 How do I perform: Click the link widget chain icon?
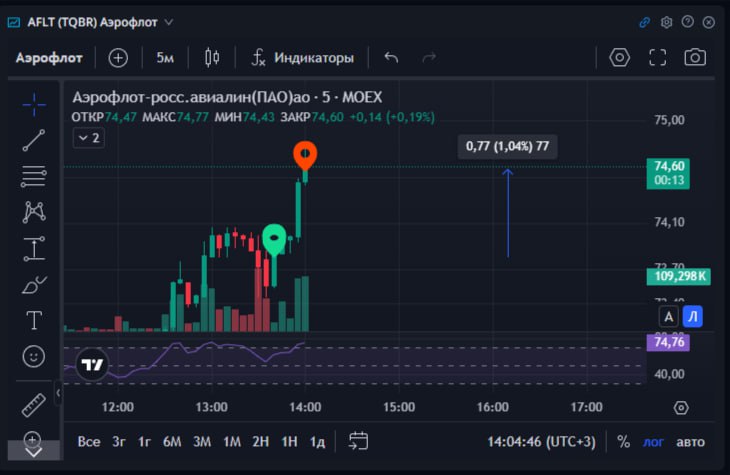[644, 22]
